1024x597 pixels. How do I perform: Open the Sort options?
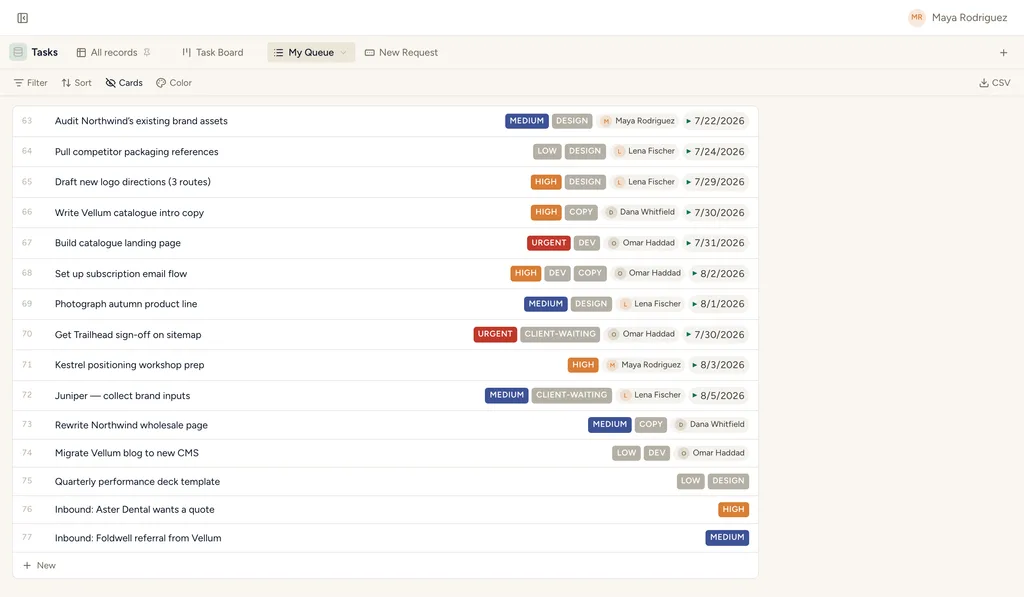76,83
